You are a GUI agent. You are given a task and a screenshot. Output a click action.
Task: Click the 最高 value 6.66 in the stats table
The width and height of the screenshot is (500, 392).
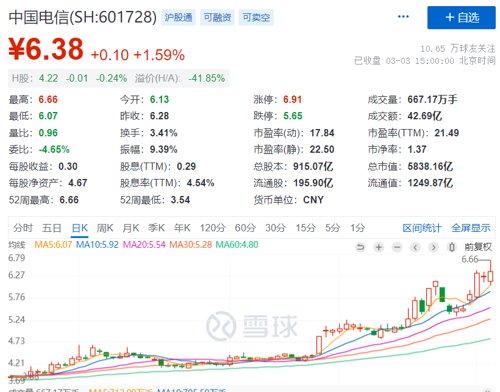pos(48,99)
